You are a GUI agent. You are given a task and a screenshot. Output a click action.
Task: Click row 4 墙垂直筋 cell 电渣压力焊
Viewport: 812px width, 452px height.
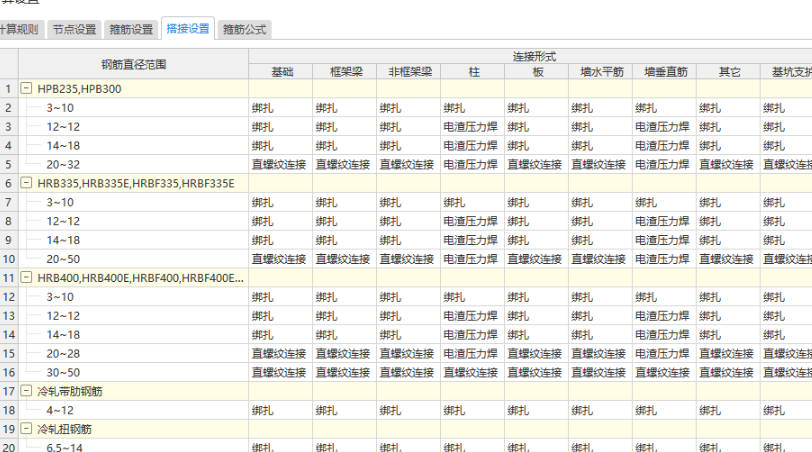(x=664, y=145)
